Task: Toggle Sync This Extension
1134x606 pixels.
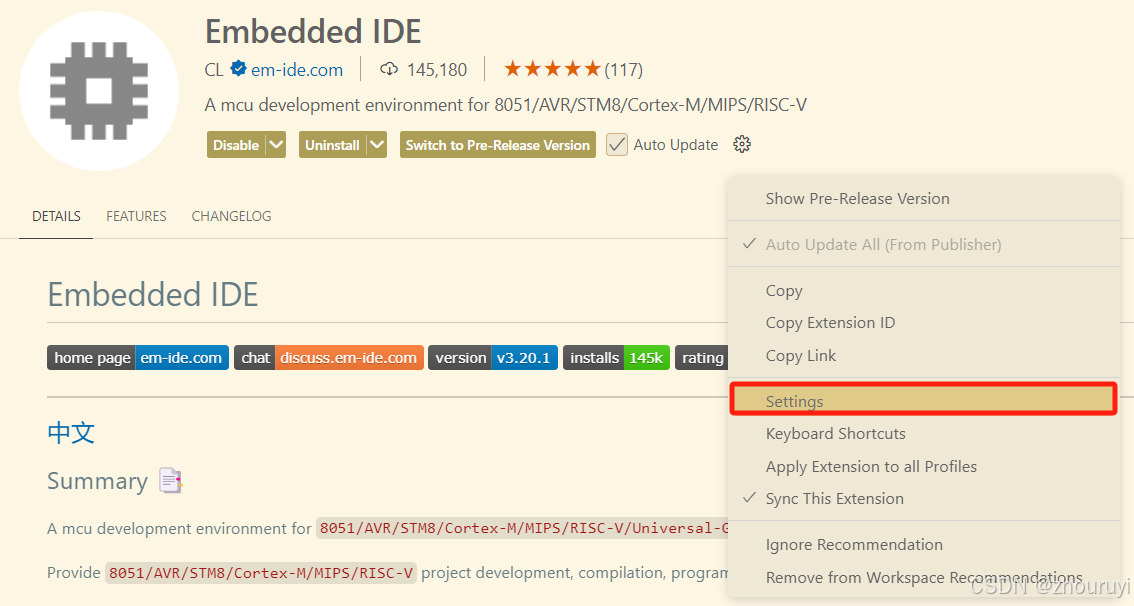Action: 924,498
